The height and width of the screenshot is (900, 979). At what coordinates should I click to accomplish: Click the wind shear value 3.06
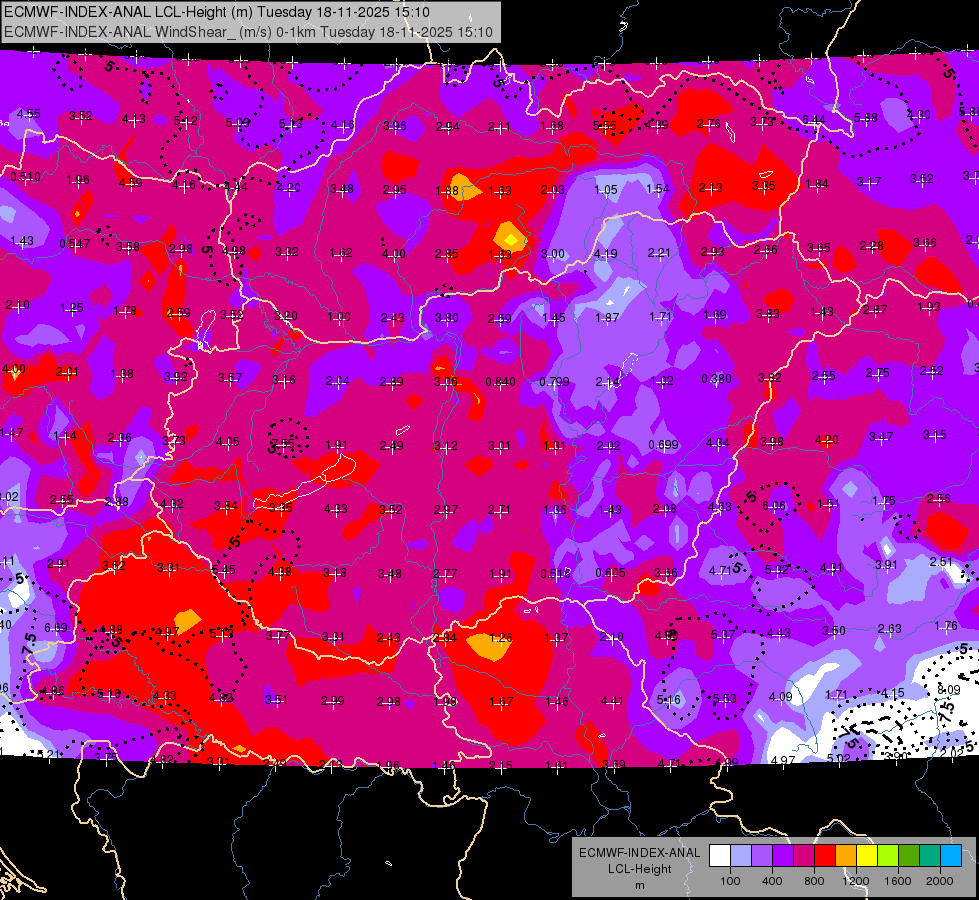pyautogui.click(x=446, y=382)
